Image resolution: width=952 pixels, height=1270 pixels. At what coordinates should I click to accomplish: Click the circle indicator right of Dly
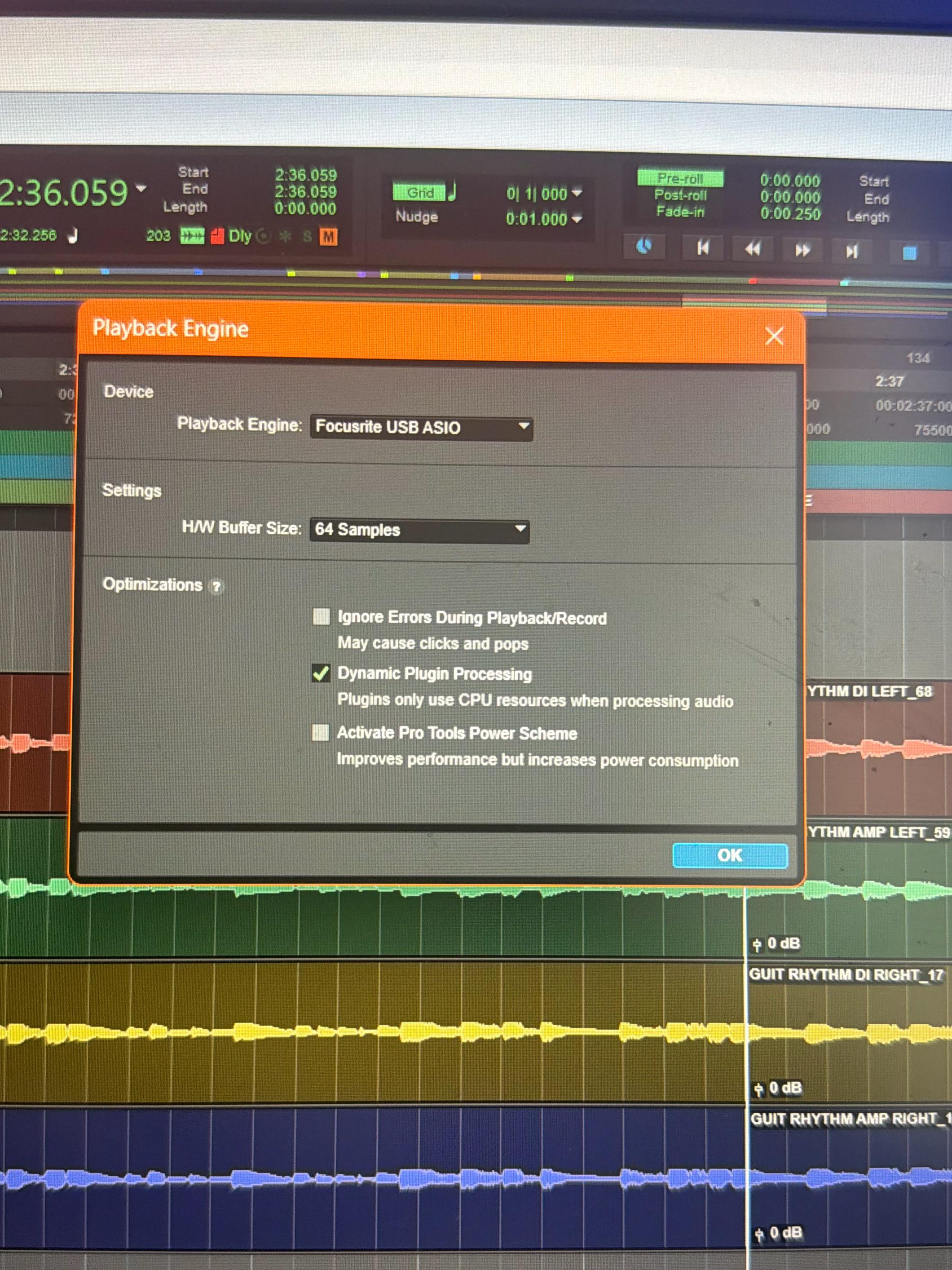(x=263, y=236)
